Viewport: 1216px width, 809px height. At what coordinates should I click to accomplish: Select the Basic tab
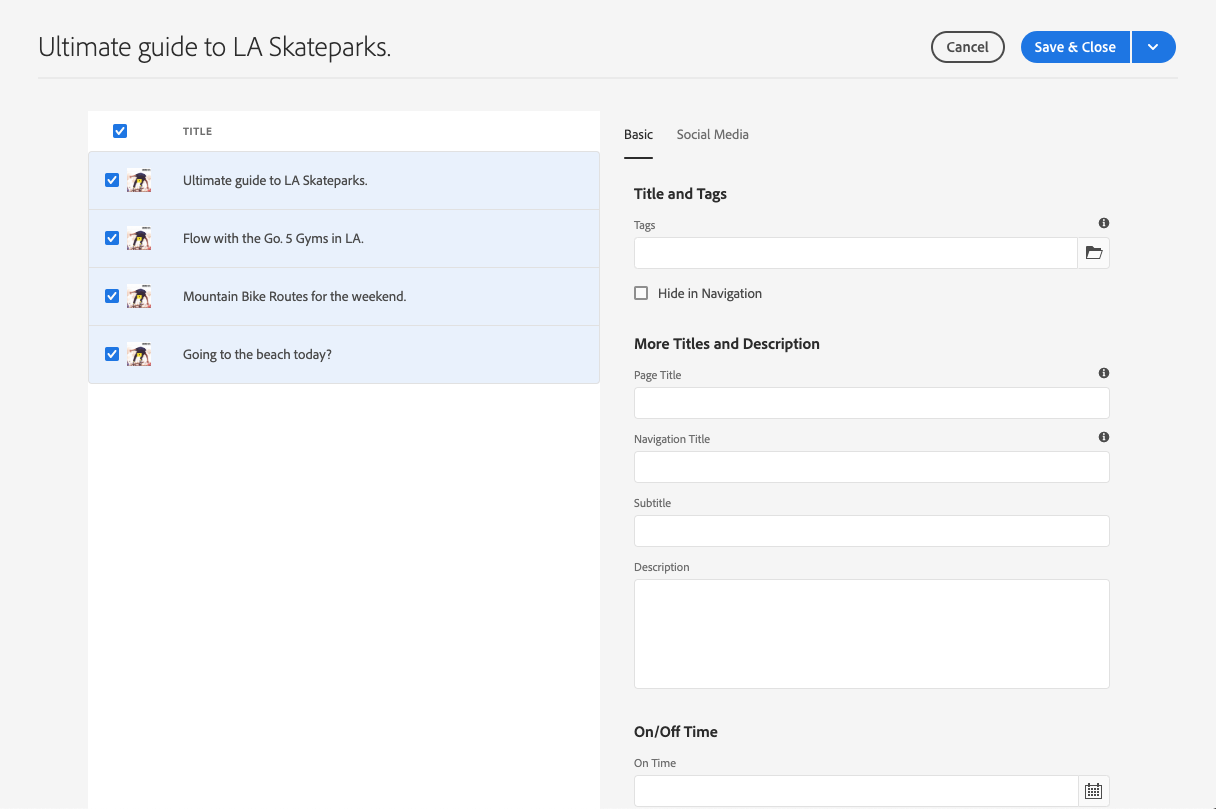(x=638, y=134)
